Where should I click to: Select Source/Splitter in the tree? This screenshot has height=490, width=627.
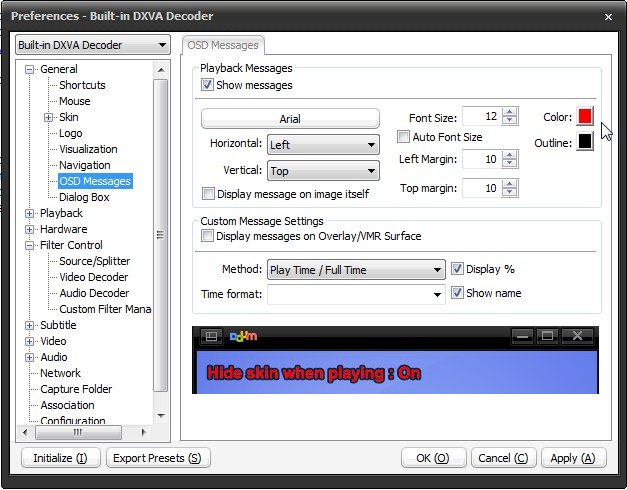pyautogui.click(x=95, y=261)
